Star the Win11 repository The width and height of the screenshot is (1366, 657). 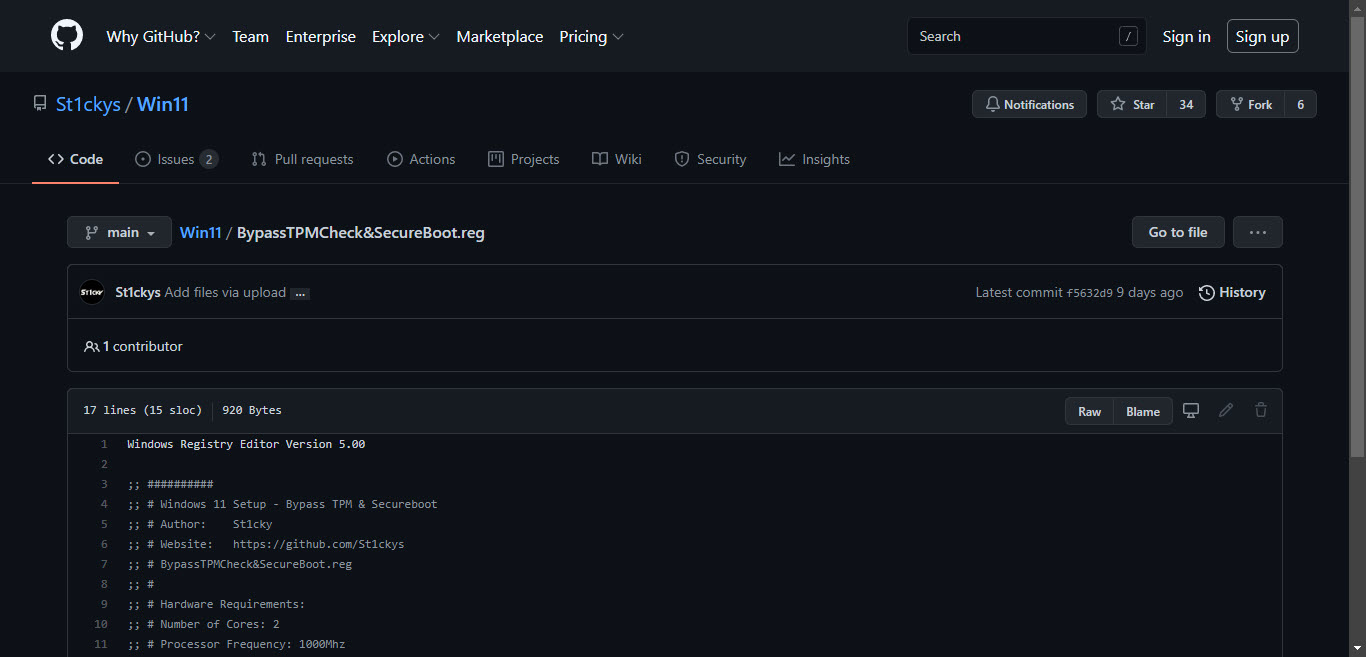coord(1132,104)
